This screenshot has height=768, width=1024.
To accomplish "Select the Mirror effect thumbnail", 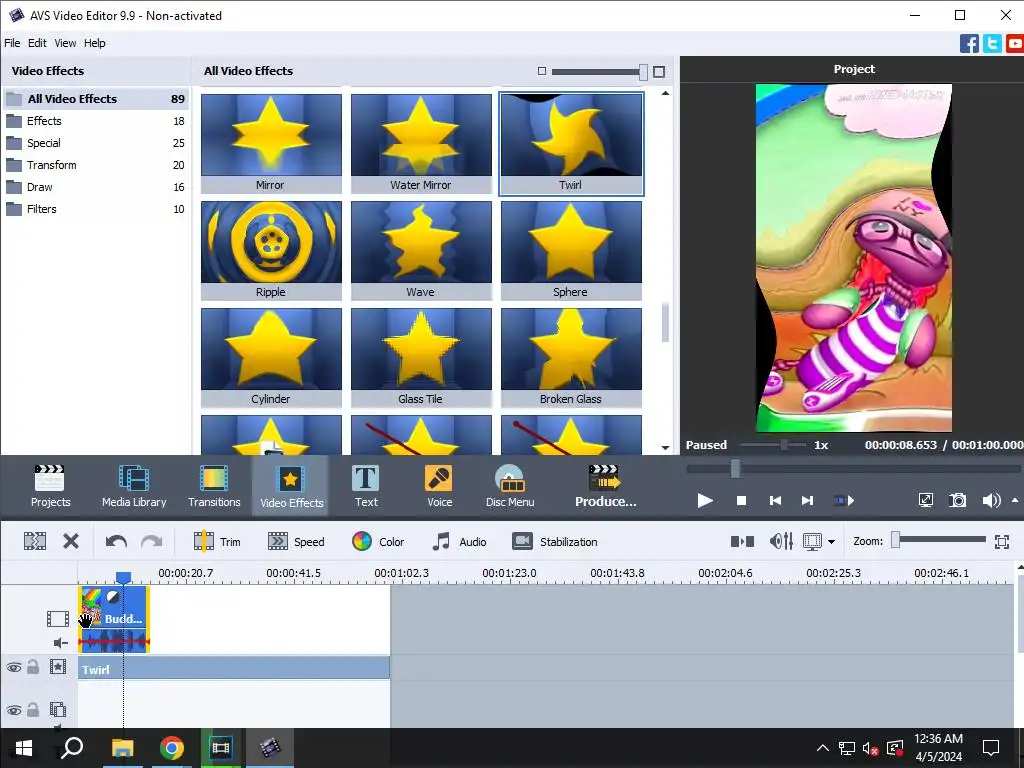I will pos(271,144).
